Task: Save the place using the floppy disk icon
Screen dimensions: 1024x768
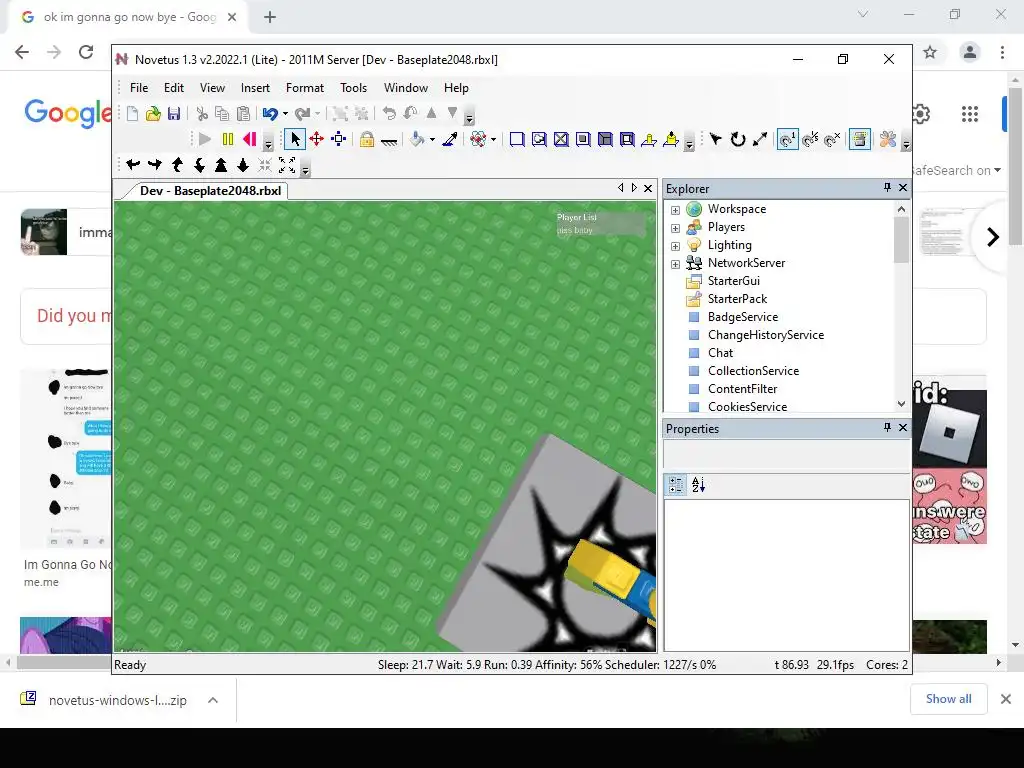Action: (x=174, y=114)
